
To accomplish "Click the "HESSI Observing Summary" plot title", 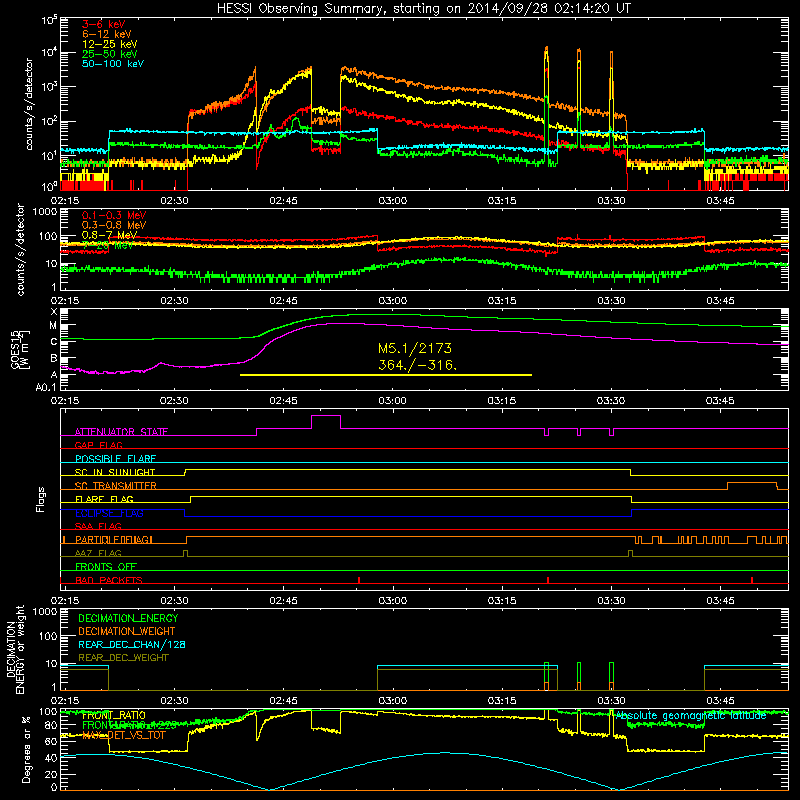I will point(424,9).
